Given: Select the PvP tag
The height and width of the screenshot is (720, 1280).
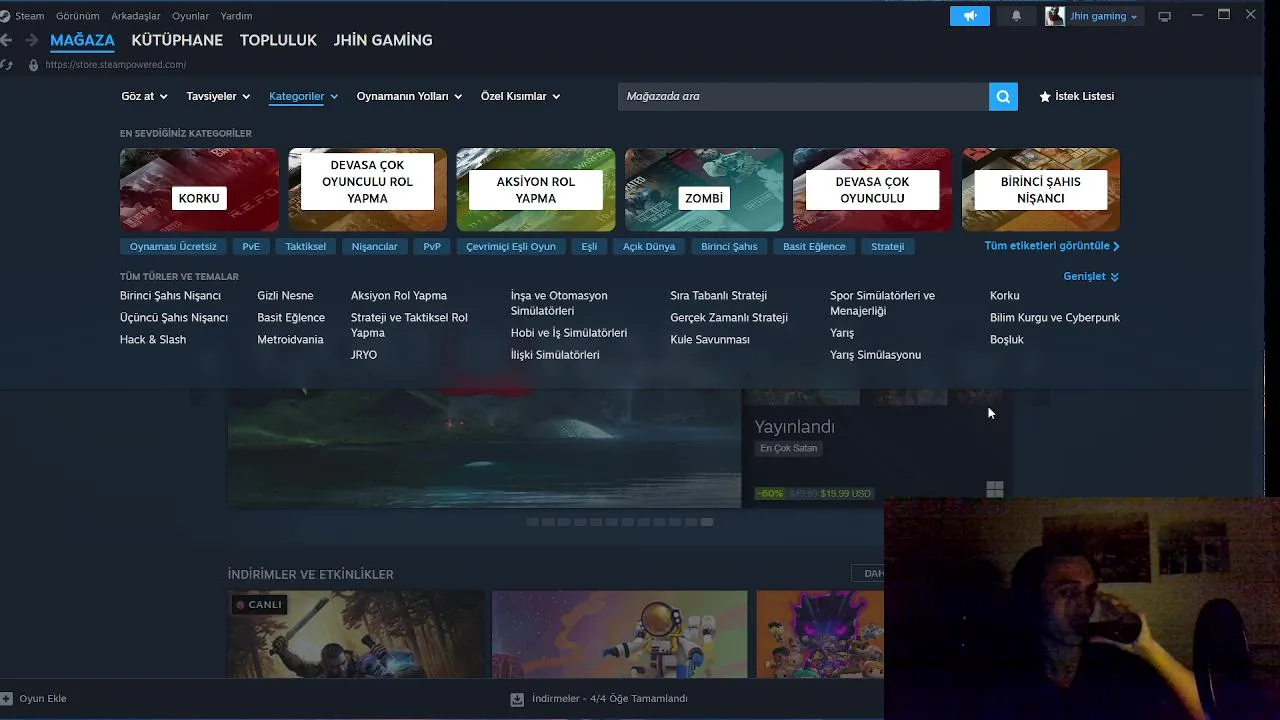Looking at the screenshot, I should (432, 246).
